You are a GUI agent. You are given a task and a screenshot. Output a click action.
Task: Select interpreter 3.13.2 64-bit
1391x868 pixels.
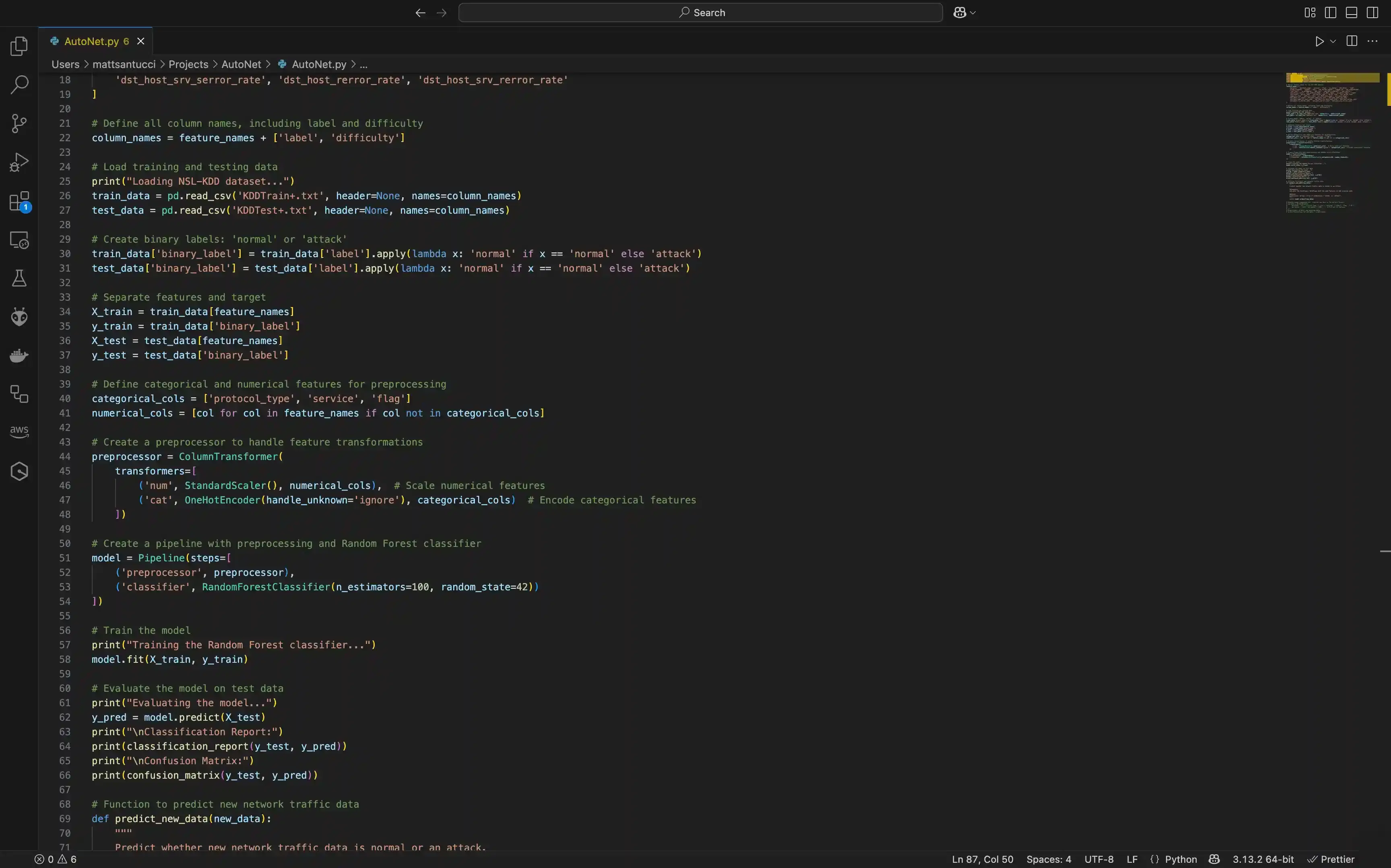1263,860
